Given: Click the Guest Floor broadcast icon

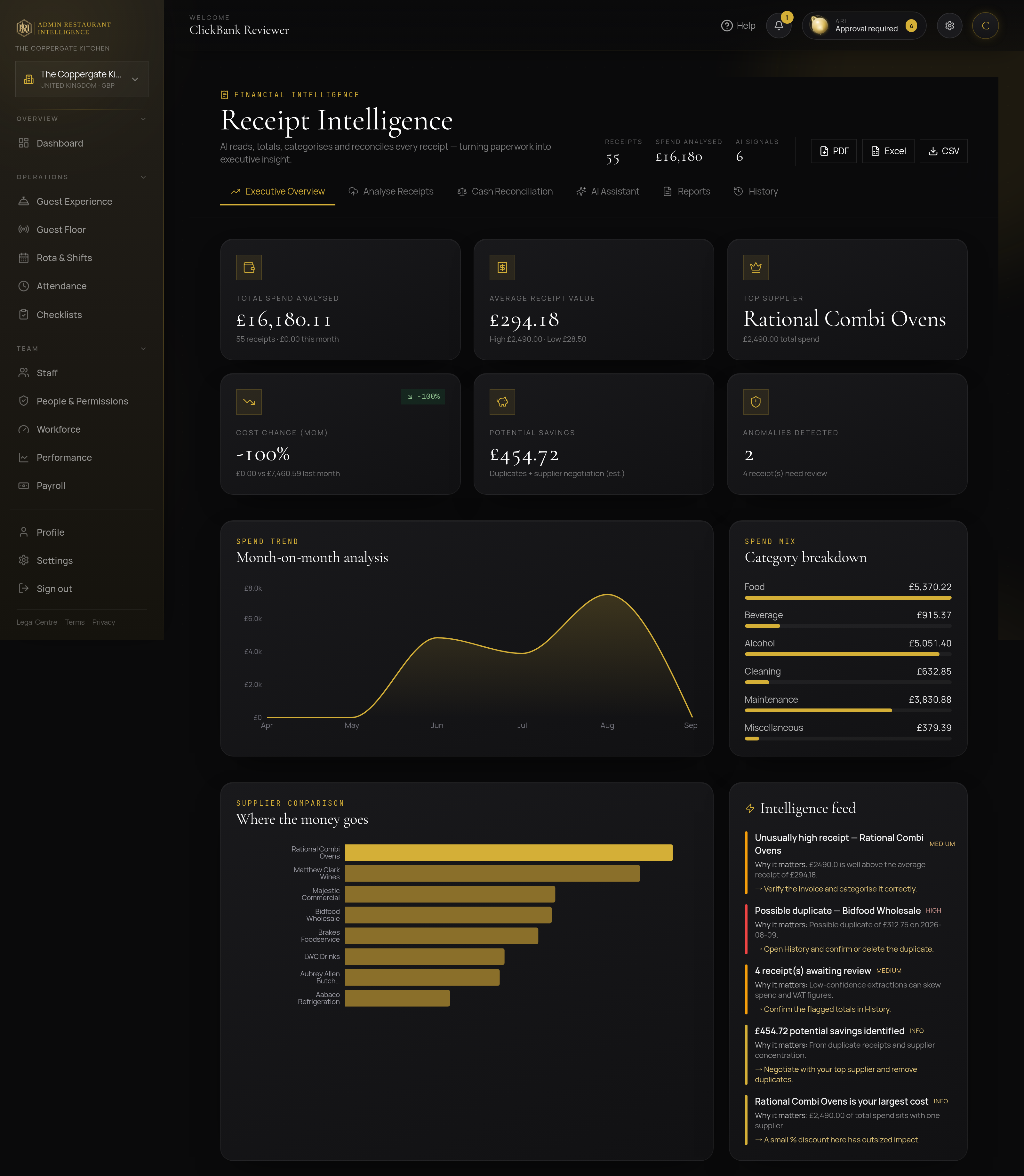Looking at the screenshot, I should 23,229.
